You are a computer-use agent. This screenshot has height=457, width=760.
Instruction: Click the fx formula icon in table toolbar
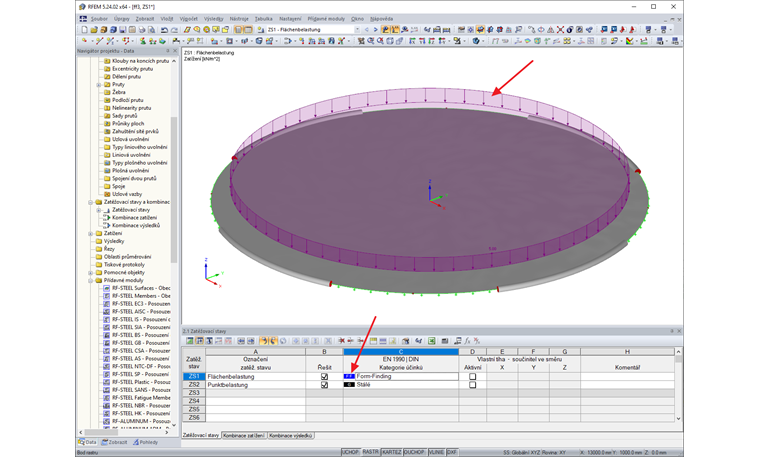coord(467,341)
